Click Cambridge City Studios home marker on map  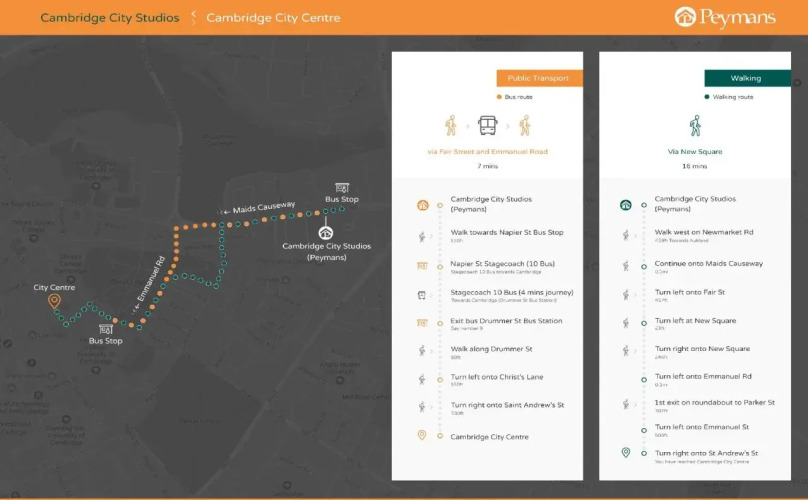pyautogui.click(x=326, y=232)
